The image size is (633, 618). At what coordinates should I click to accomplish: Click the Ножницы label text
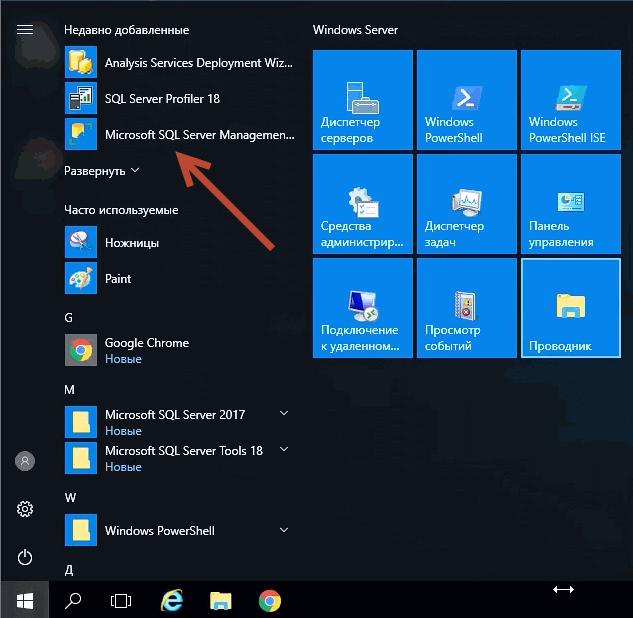(x=132, y=243)
